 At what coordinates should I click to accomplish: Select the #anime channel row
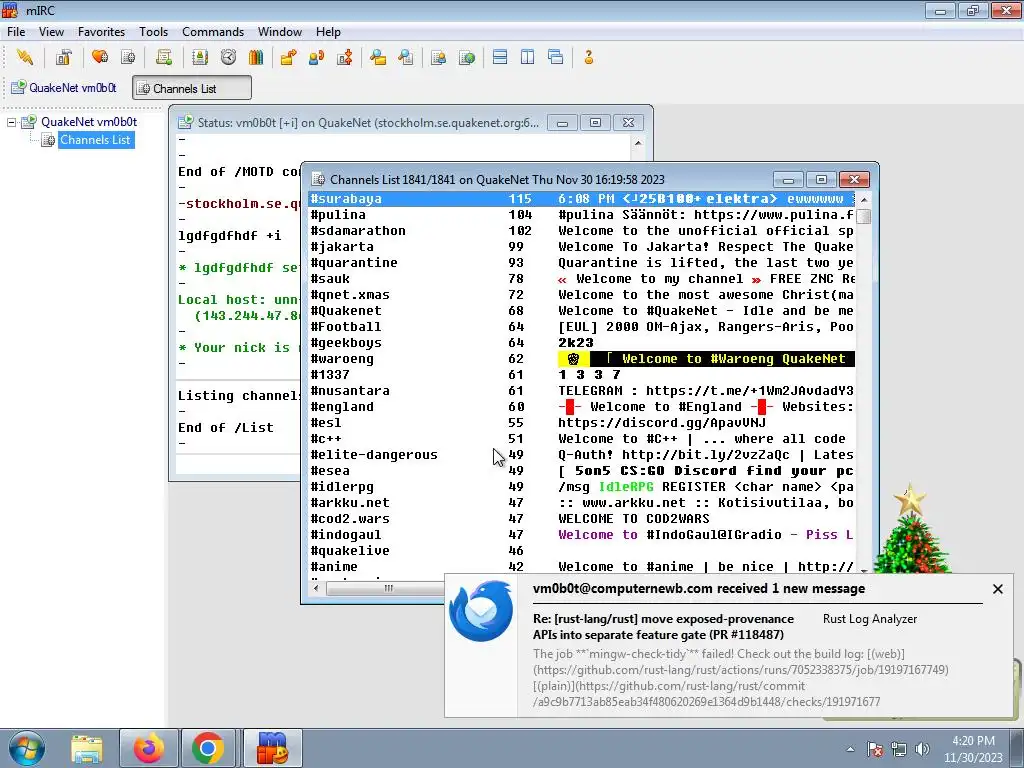[x=581, y=567]
